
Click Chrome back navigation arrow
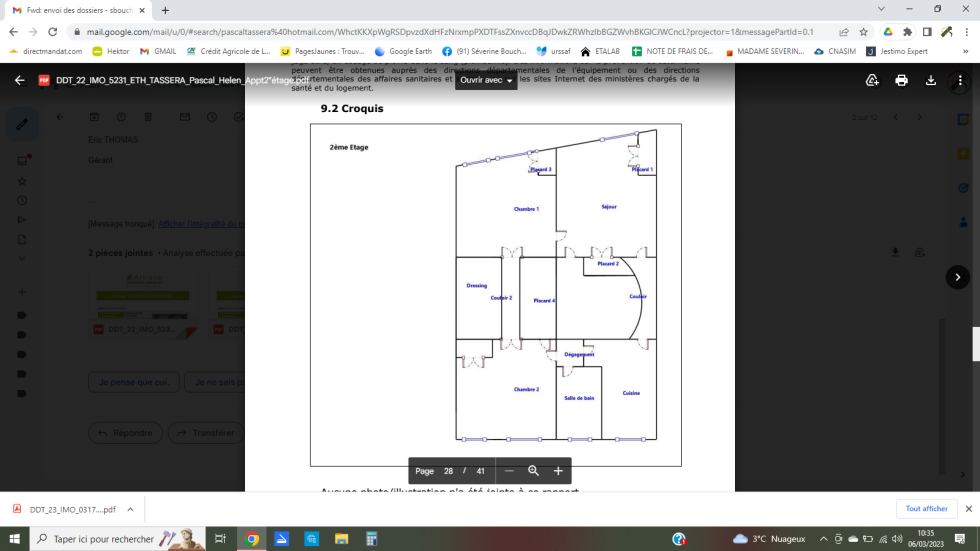[x=13, y=32]
